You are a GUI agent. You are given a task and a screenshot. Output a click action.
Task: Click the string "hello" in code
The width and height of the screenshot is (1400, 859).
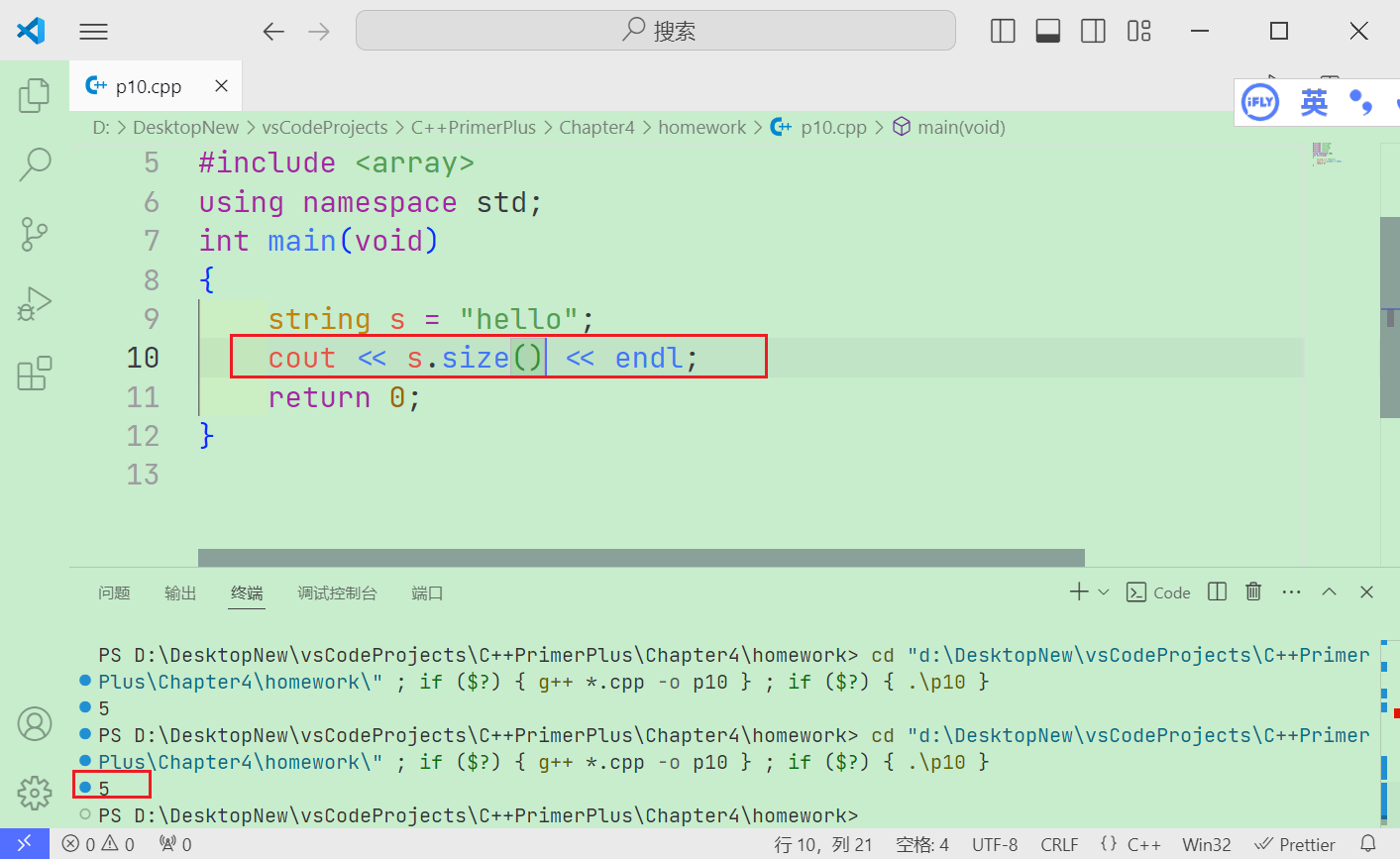(x=519, y=319)
